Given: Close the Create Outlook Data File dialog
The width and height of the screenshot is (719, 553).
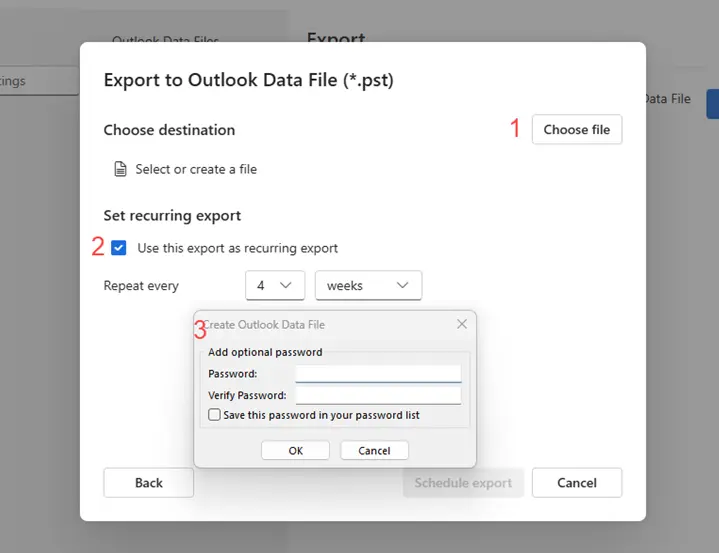Looking at the screenshot, I should tap(462, 324).
